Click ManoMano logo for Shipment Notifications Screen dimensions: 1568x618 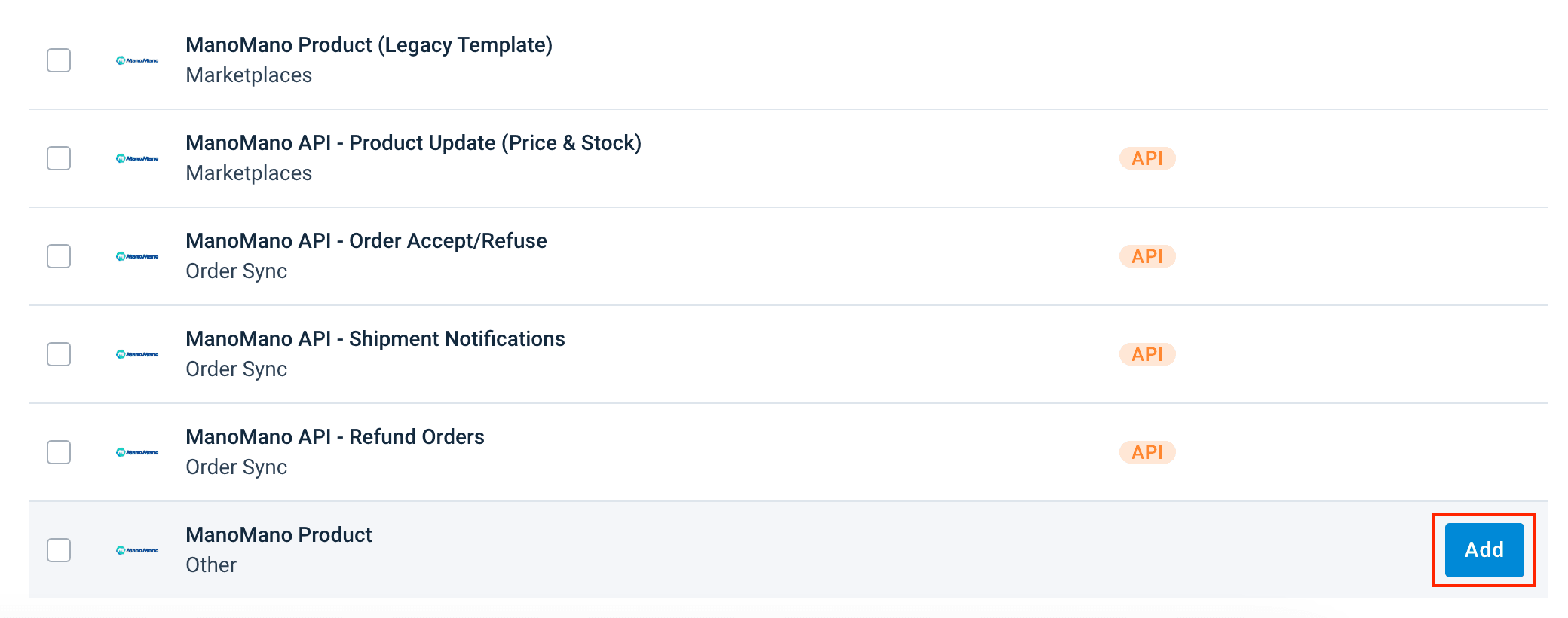[x=137, y=354]
